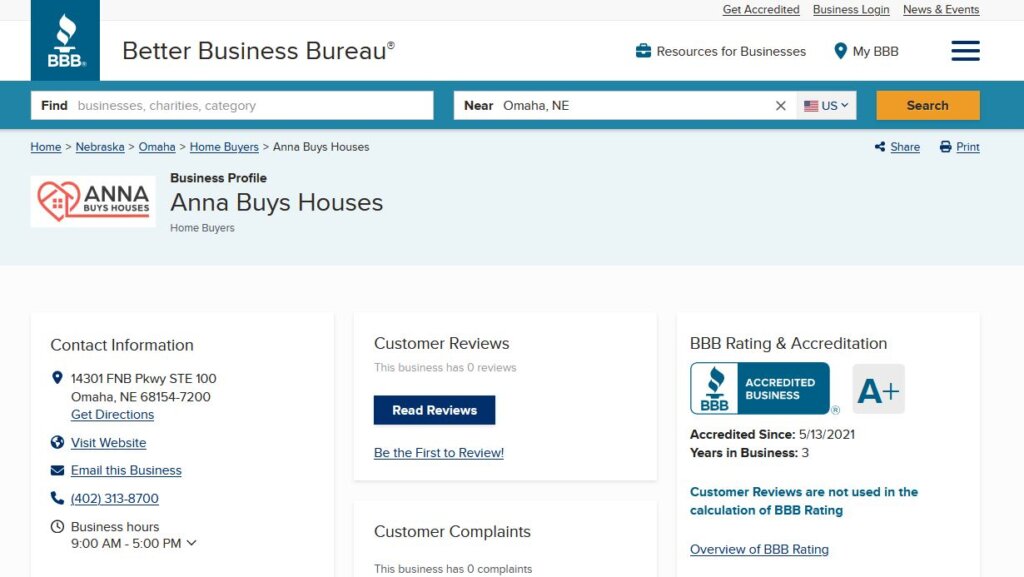
Task: Click the envelope icon beside Email this Business
Action: (x=57, y=470)
